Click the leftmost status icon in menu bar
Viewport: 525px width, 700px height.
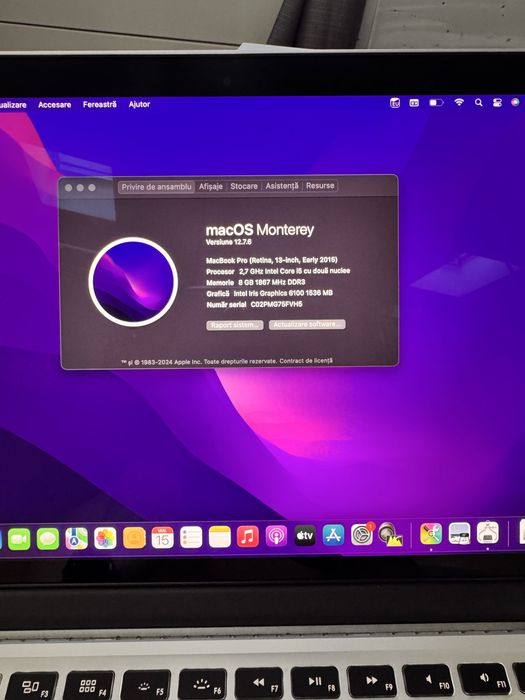pos(395,103)
